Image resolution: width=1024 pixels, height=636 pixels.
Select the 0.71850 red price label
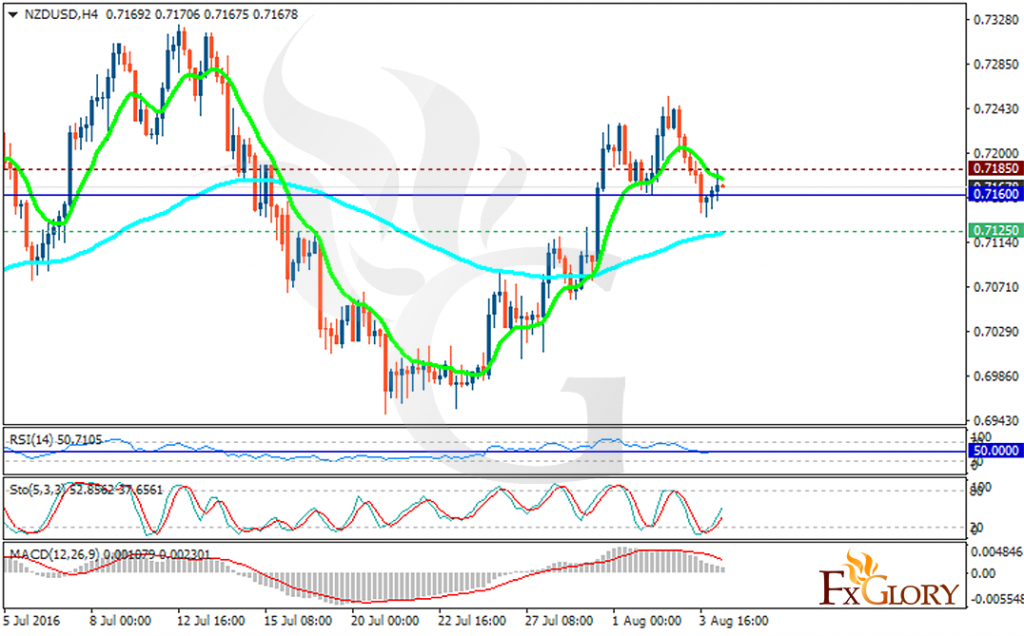[996, 168]
